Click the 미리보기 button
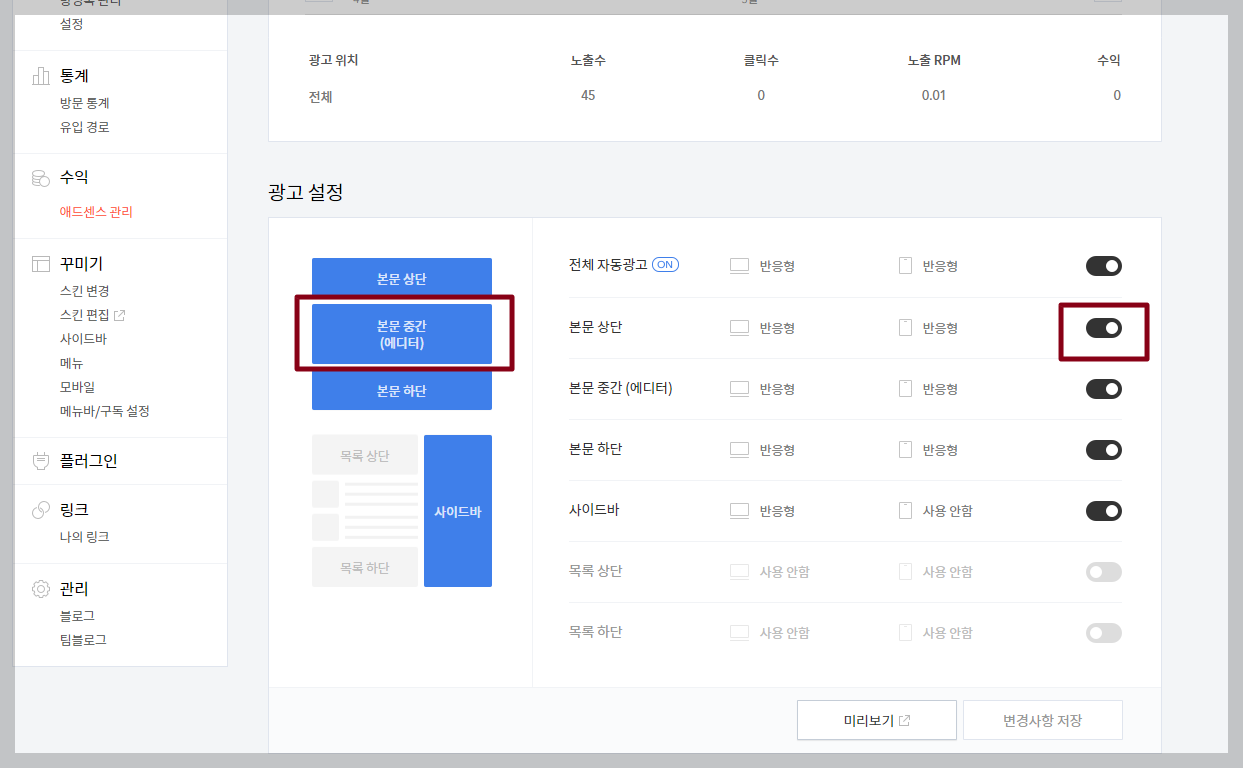 coord(877,720)
